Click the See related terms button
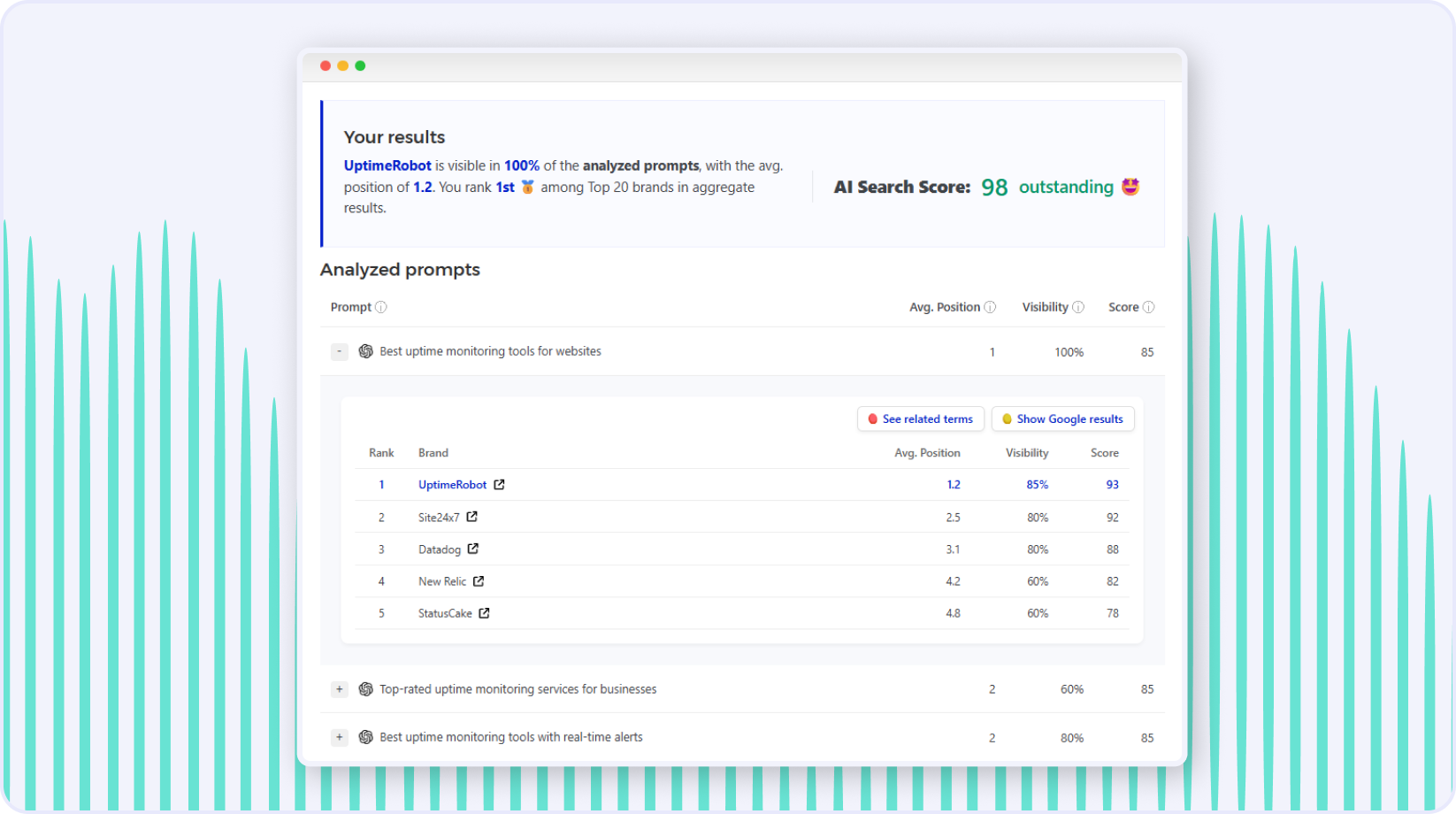 click(920, 419)
